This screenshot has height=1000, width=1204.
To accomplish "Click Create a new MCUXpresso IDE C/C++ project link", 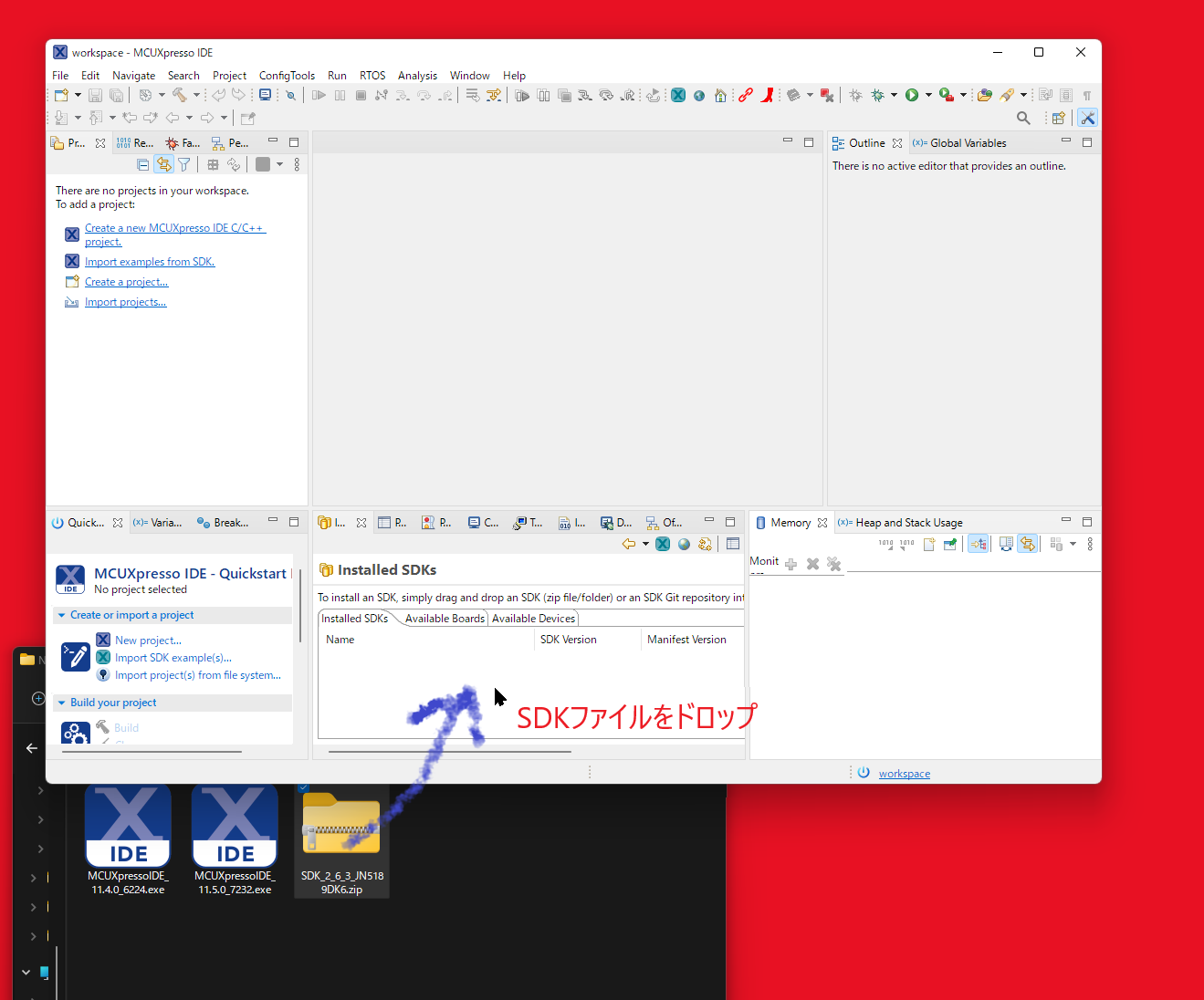I will click(175, 234).
